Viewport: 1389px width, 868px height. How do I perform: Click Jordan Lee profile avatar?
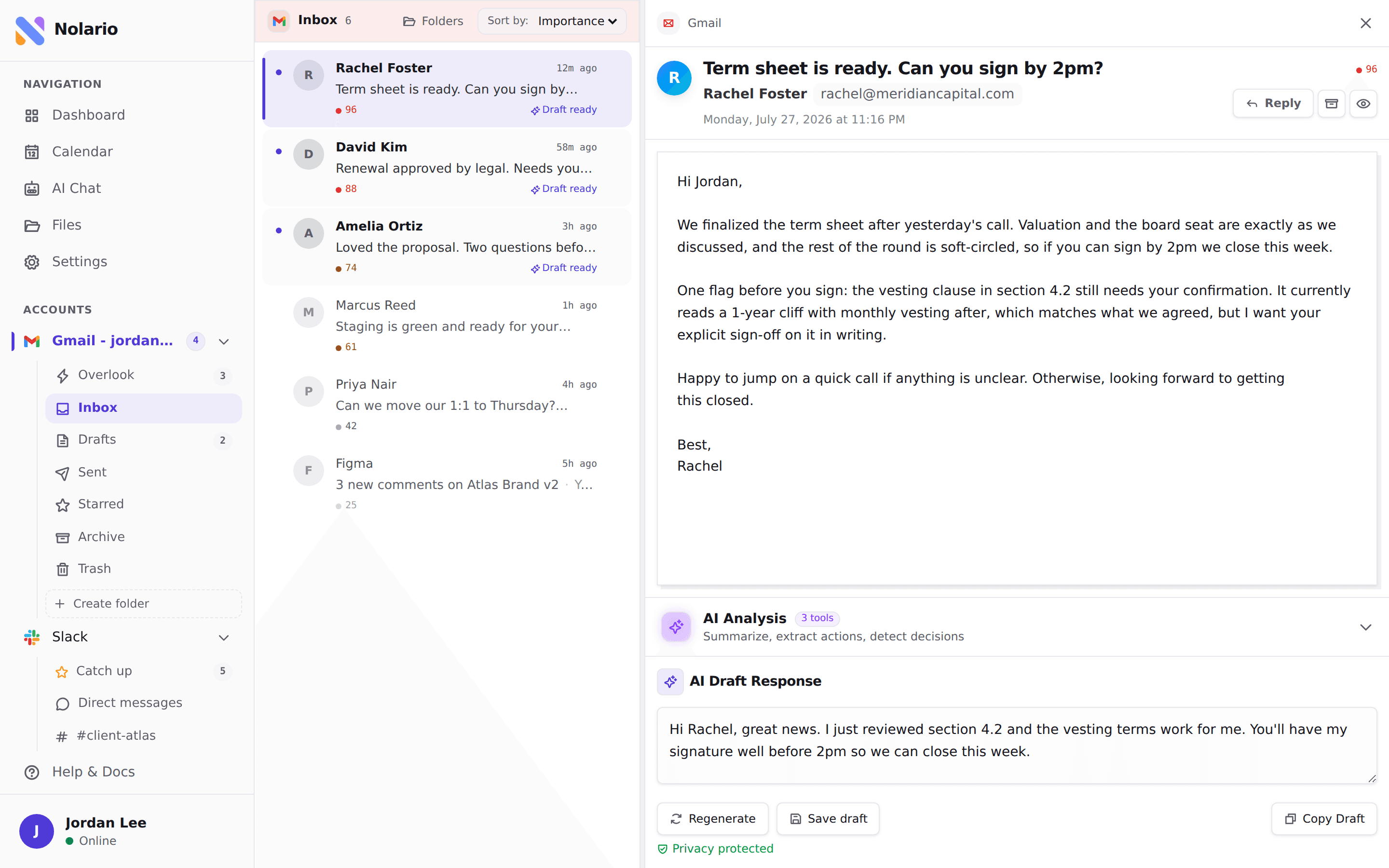tap(36, 831)
